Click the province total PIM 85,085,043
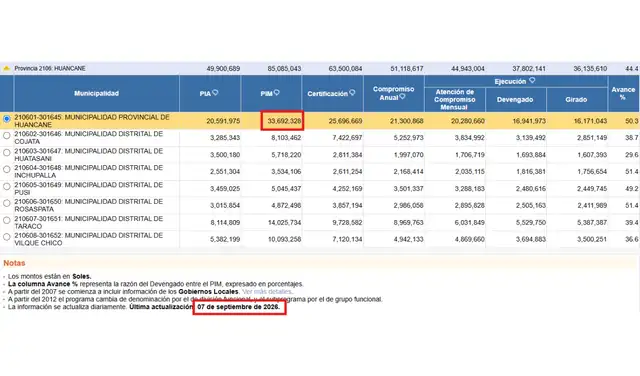 pyautogui.click(x=284, y=69)
